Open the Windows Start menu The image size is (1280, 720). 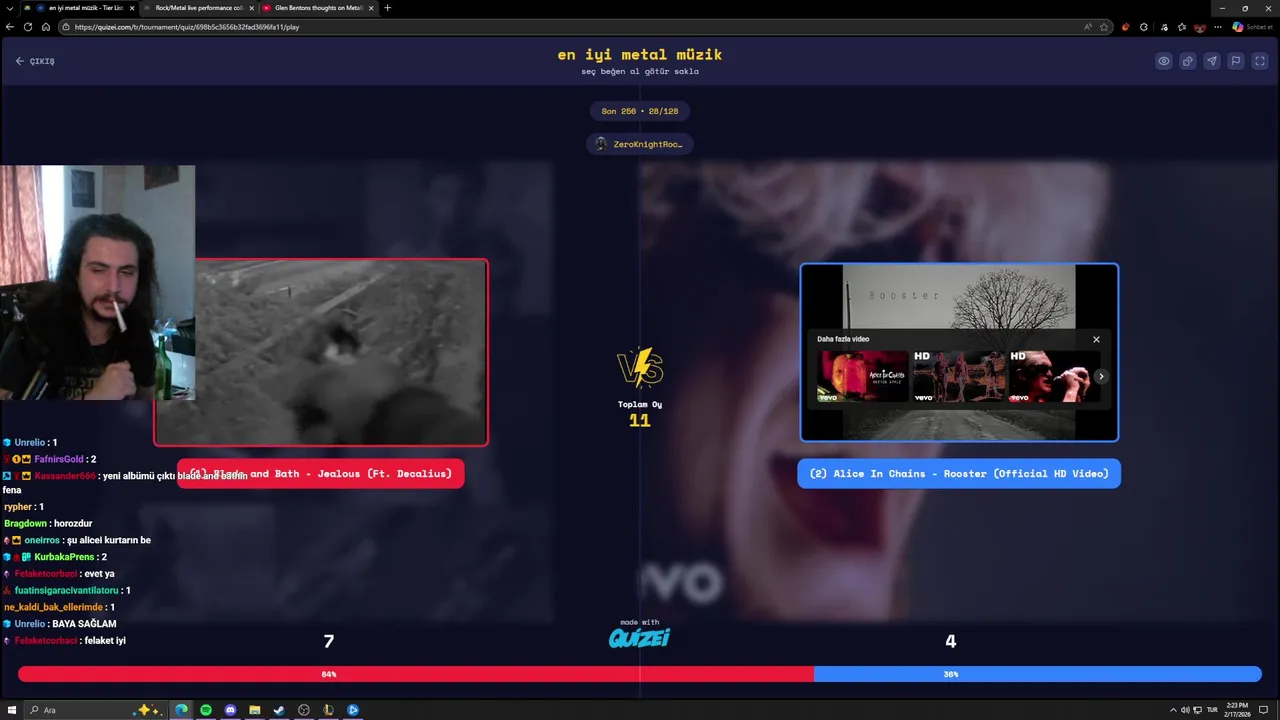11,710
